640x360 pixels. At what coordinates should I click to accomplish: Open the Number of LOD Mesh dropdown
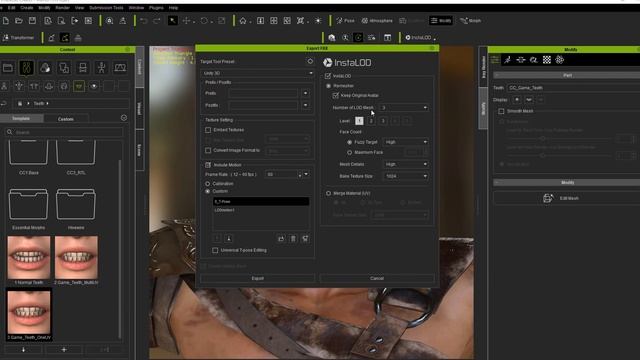point(404,108)
